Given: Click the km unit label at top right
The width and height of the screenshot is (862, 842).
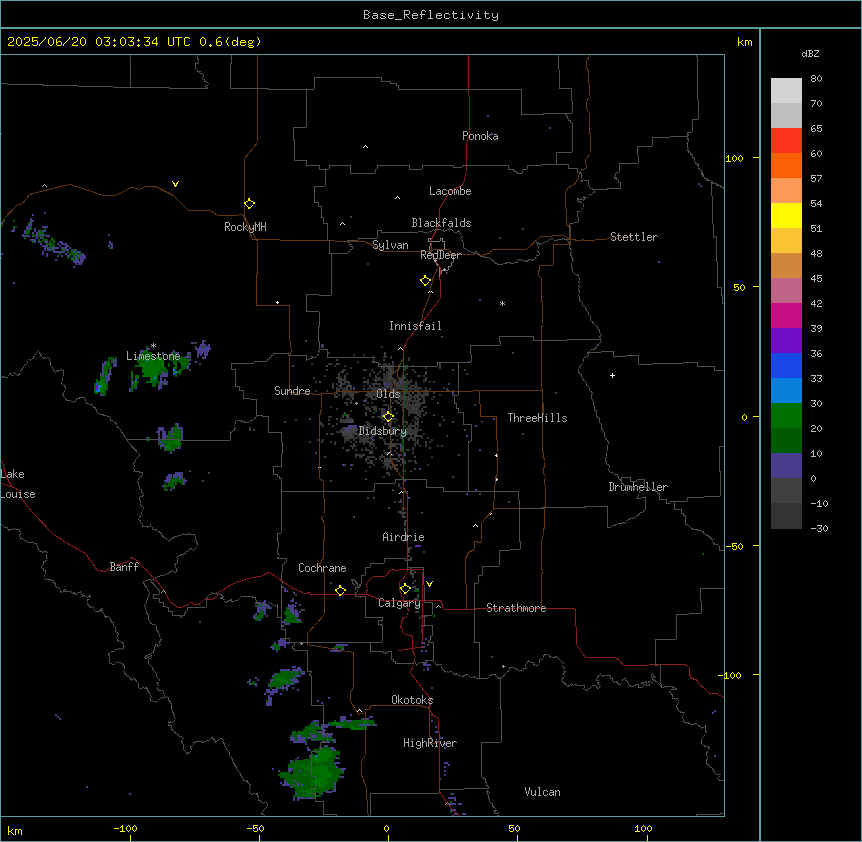Looking at the screenshot, I should click(x=744, y=42).
